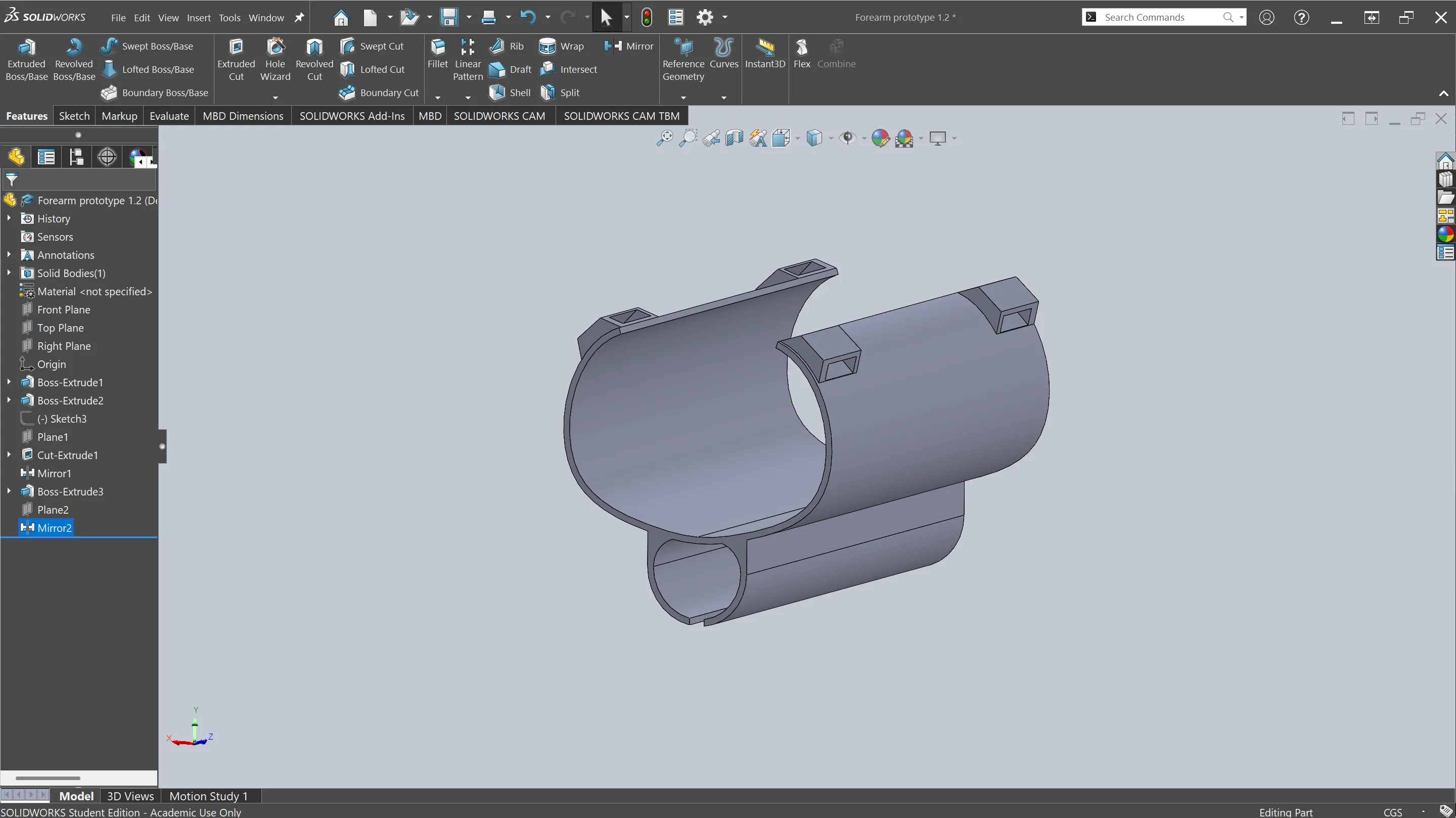Open the Tools menu
The image size is (1456, 818).
click(229, 18)
